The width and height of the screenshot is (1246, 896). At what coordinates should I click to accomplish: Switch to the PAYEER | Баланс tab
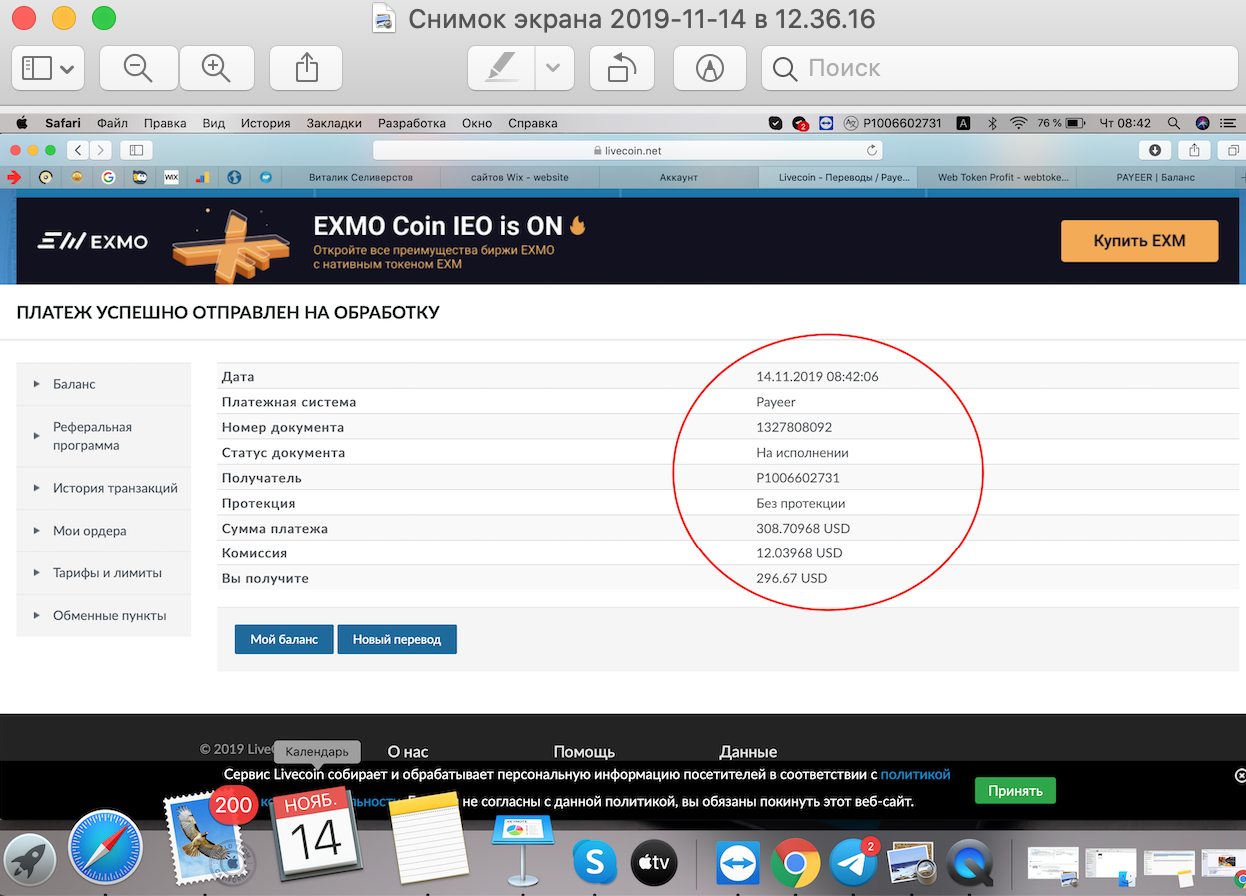(x=1155, y=177)
